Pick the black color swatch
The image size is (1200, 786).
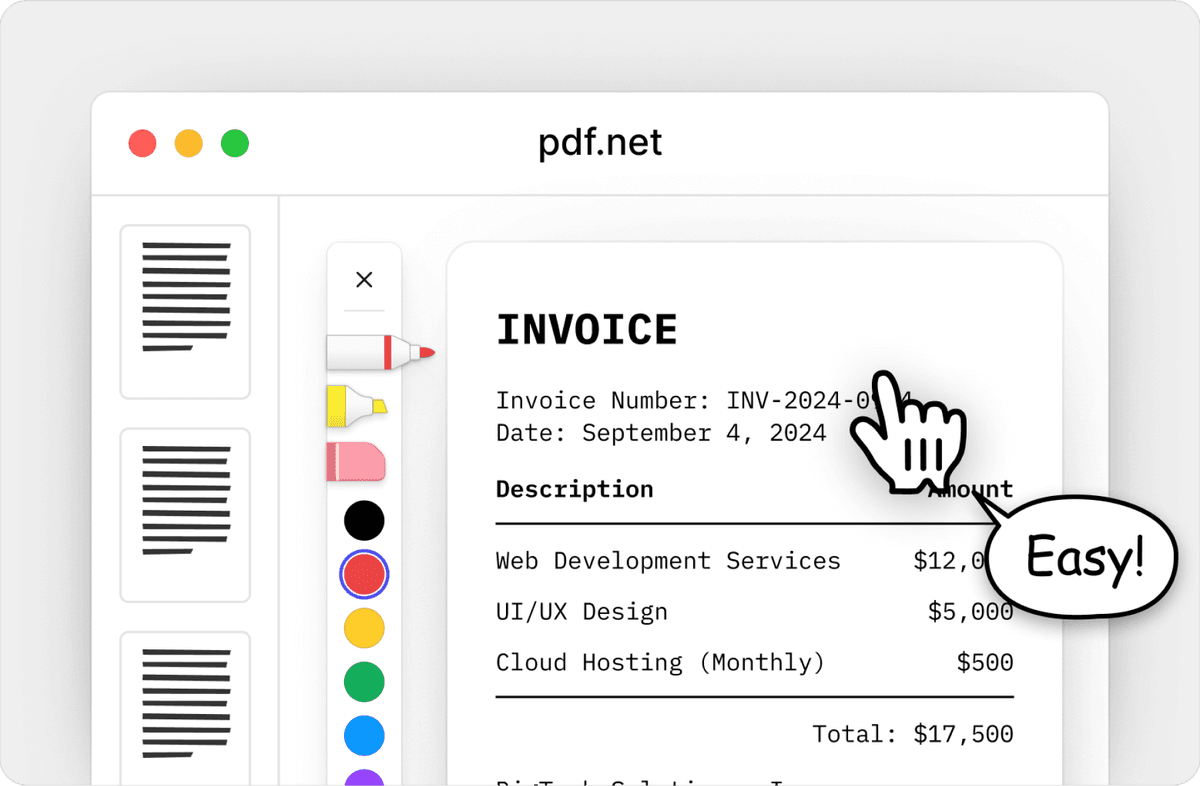(364, 520)
